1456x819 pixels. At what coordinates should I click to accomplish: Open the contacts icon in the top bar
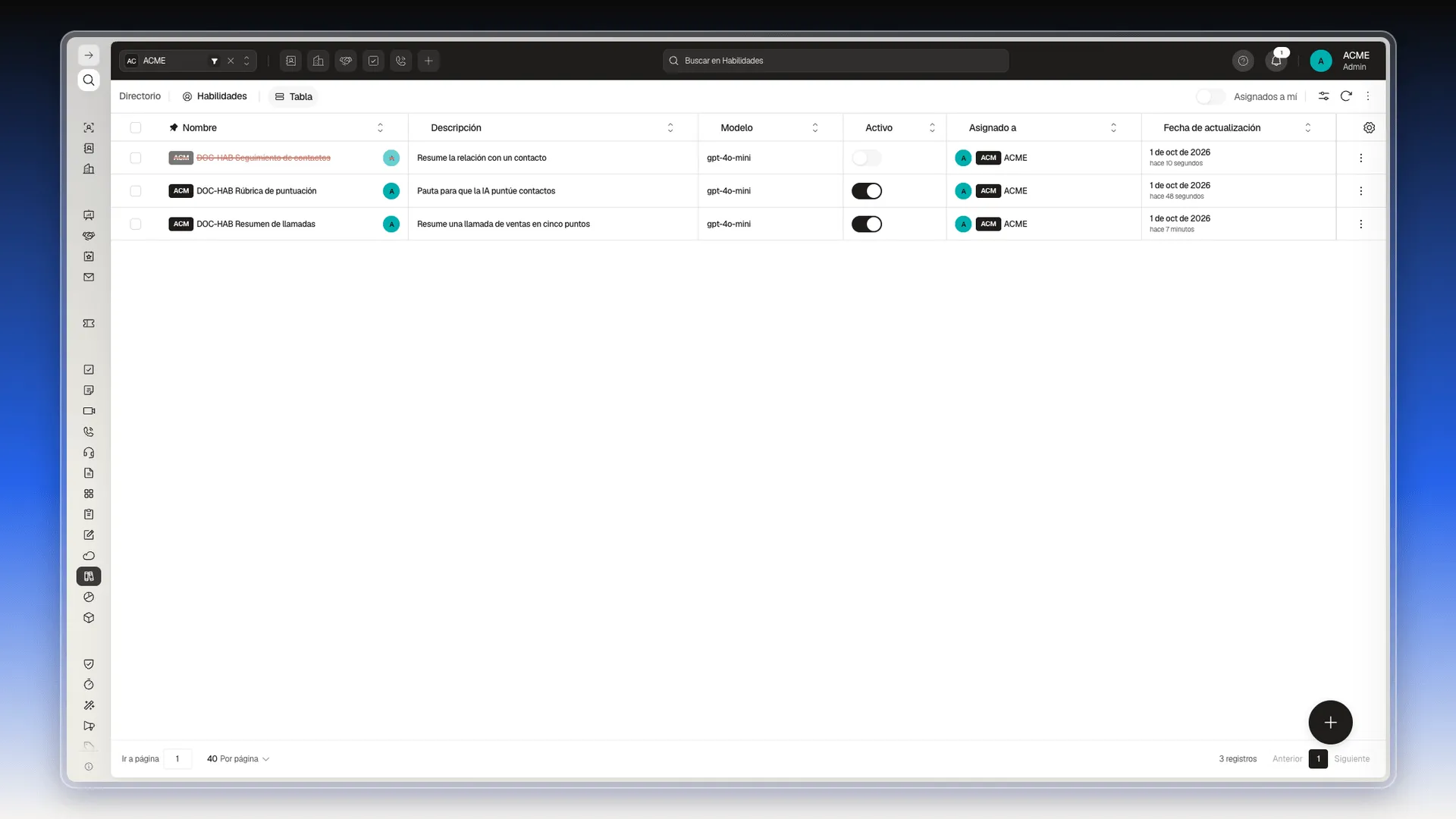(x=290, y=61)
